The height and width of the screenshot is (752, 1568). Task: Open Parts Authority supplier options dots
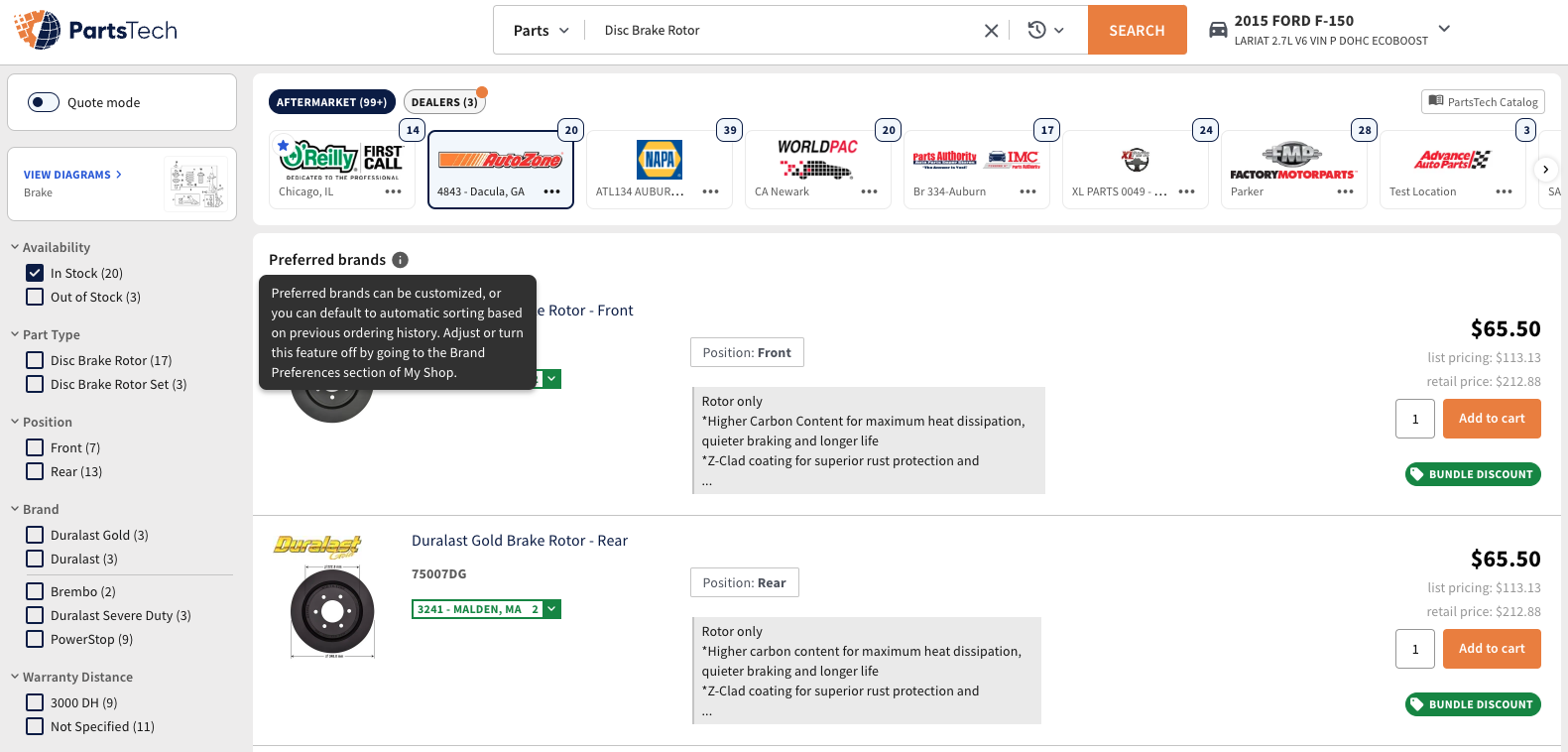[x=1028, y=191]
